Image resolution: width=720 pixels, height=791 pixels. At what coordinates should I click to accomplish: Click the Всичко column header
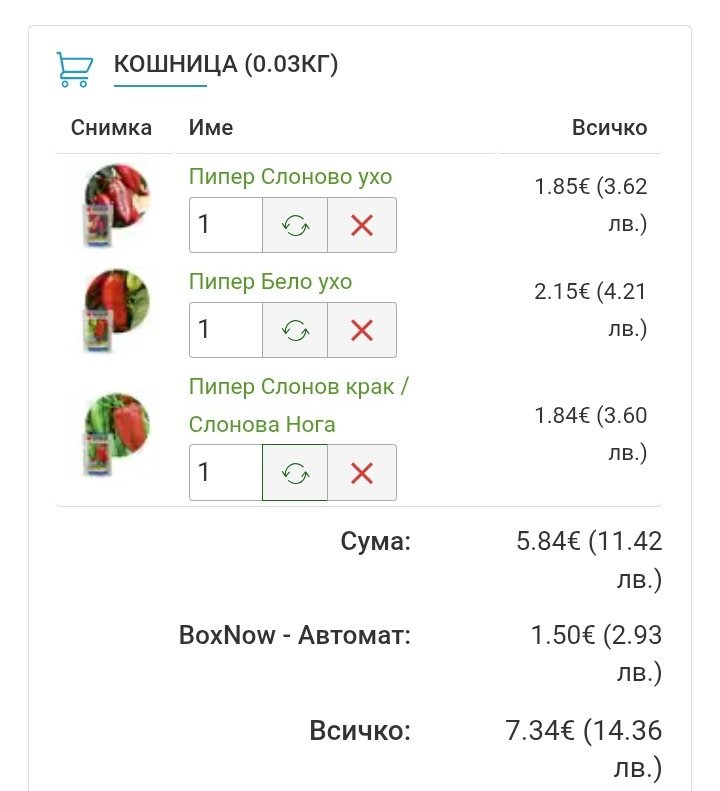(x=609, y=128)
